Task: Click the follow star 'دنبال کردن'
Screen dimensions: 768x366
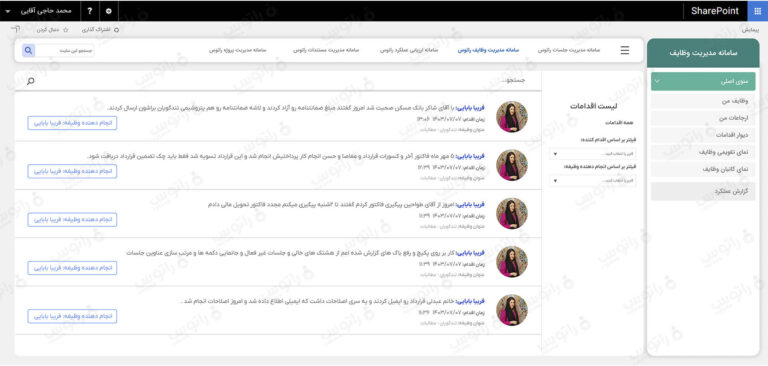Action: point(52,30)
